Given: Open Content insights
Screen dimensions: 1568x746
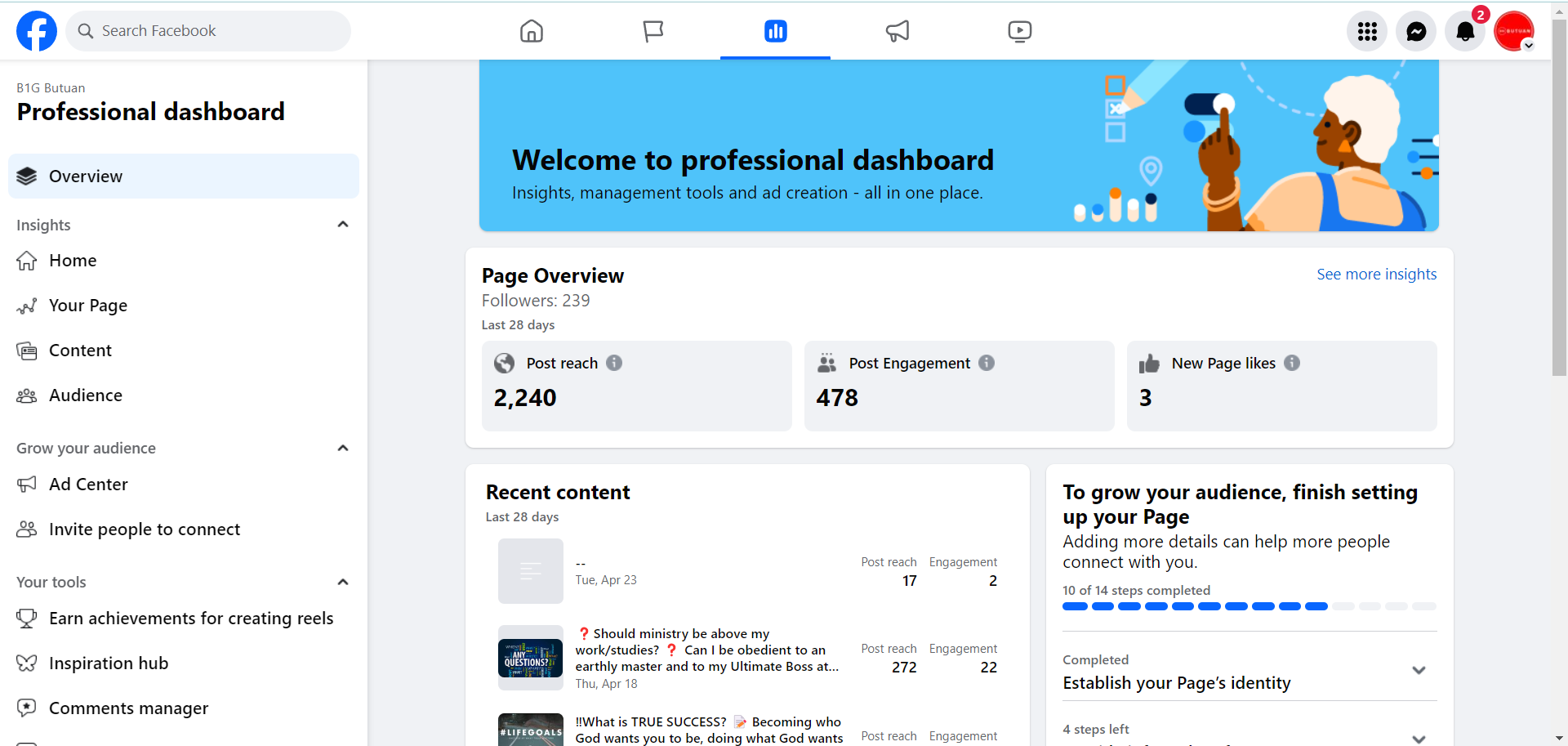Looking at the screenshot, I should pyautogui.click(x=184, y=351).
